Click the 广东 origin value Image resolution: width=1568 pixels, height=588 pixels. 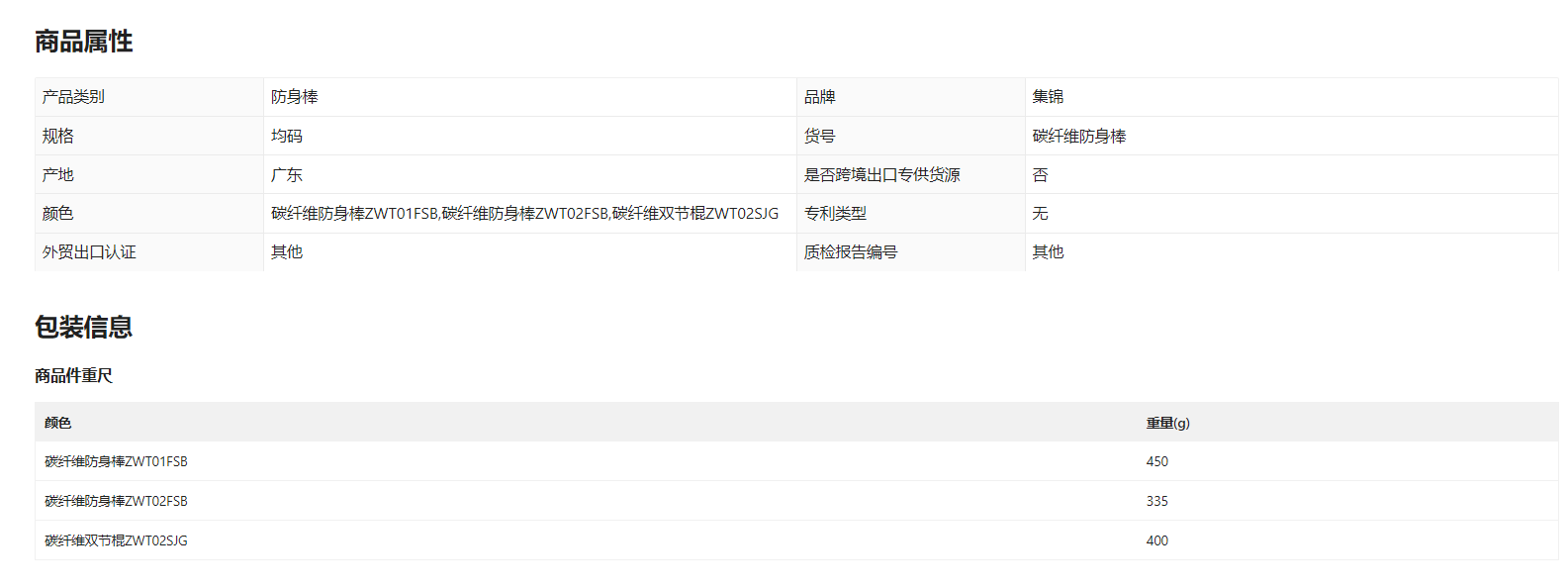point(287,175)
